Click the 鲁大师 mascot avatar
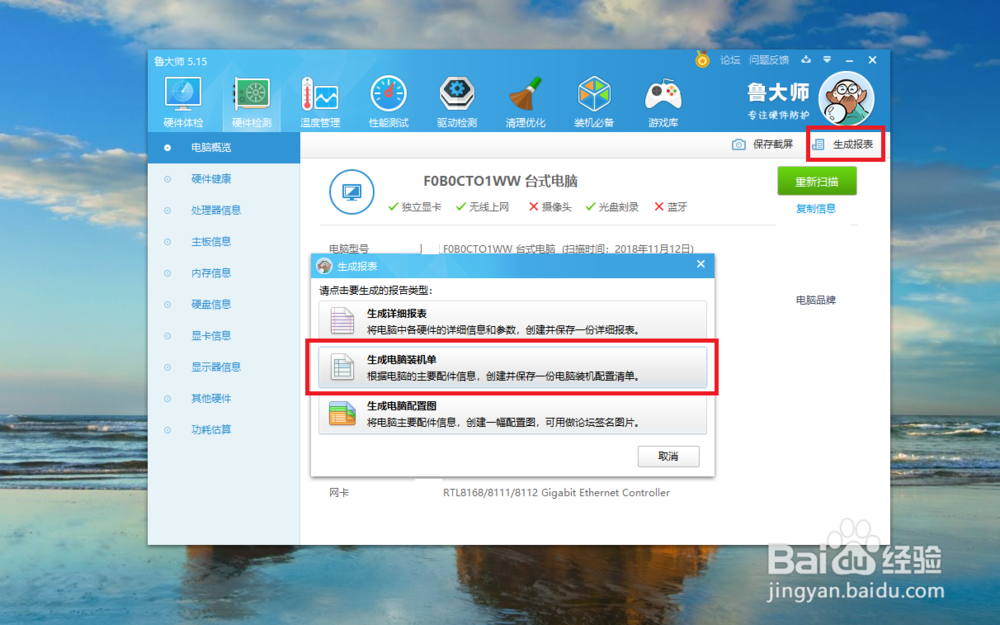Image resolution: width=1000 pixels, height=625 pixels. [846, 99]
